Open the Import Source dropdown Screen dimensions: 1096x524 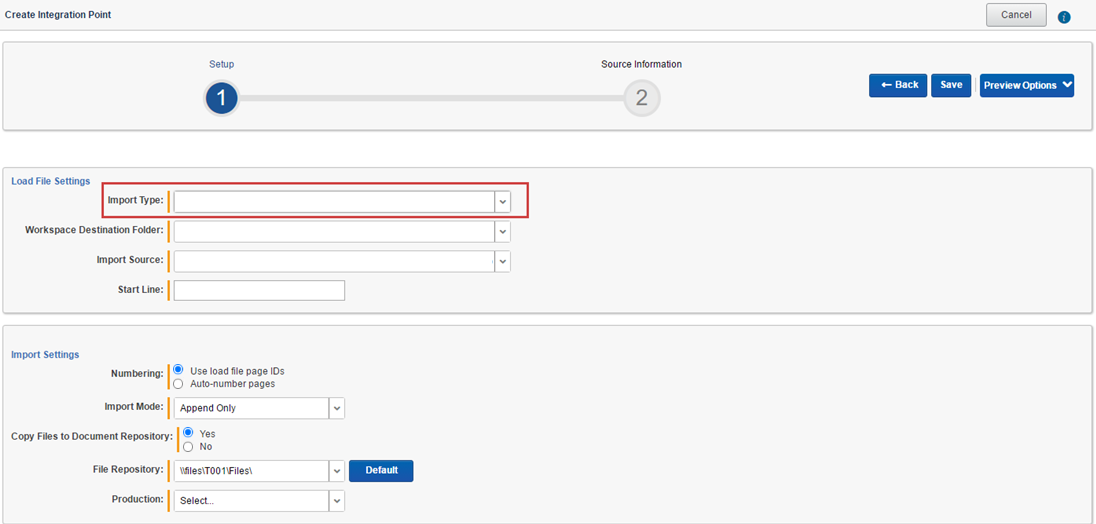[x=342, y=261]
